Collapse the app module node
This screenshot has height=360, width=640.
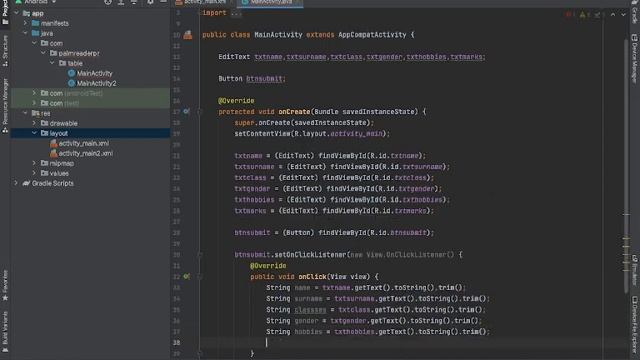point(16,13)
